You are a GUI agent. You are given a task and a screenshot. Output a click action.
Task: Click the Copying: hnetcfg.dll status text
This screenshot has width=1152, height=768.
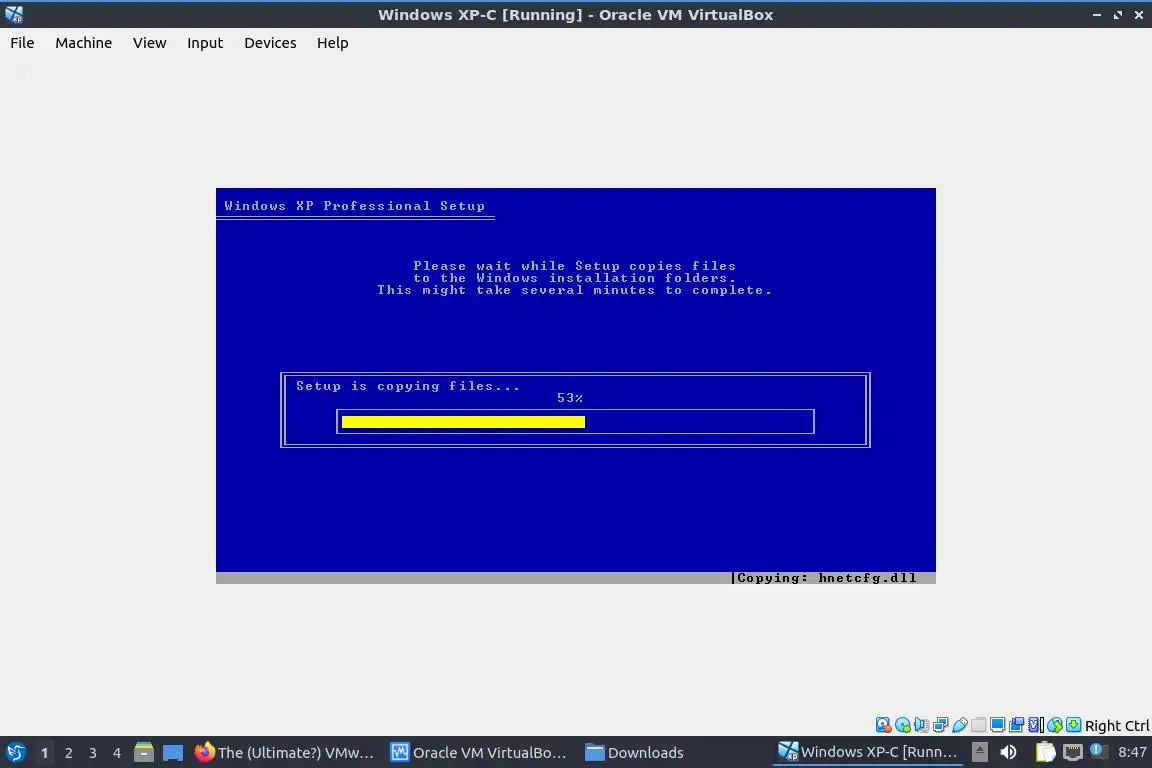tap(827, 578)
